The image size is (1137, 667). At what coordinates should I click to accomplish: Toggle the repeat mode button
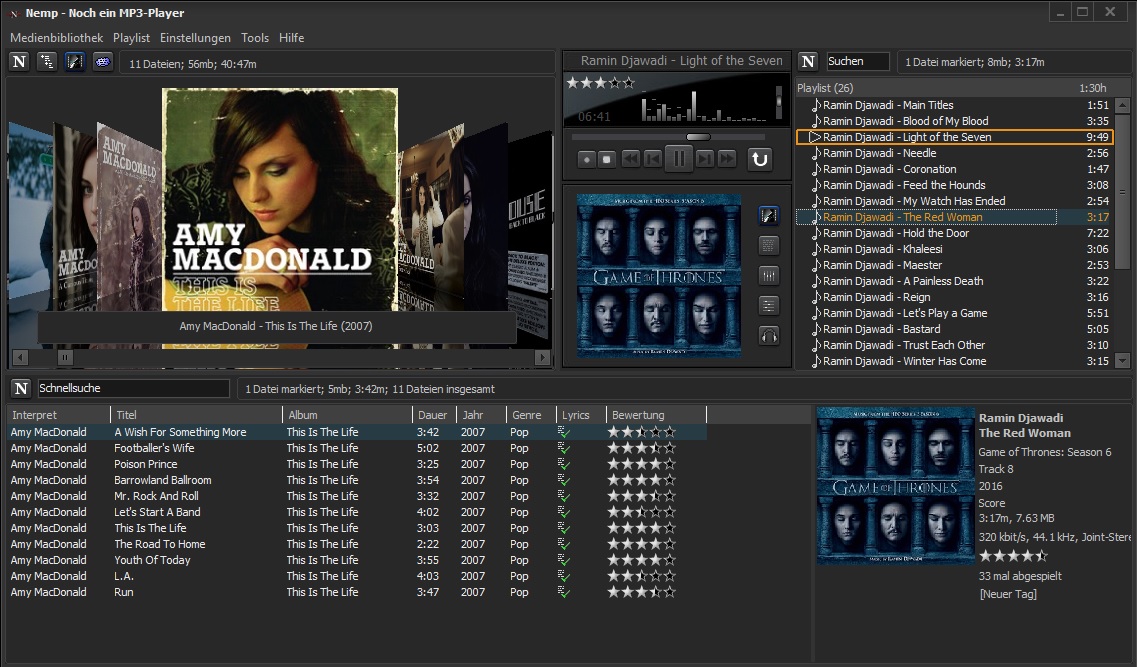[x=759, y=159]
